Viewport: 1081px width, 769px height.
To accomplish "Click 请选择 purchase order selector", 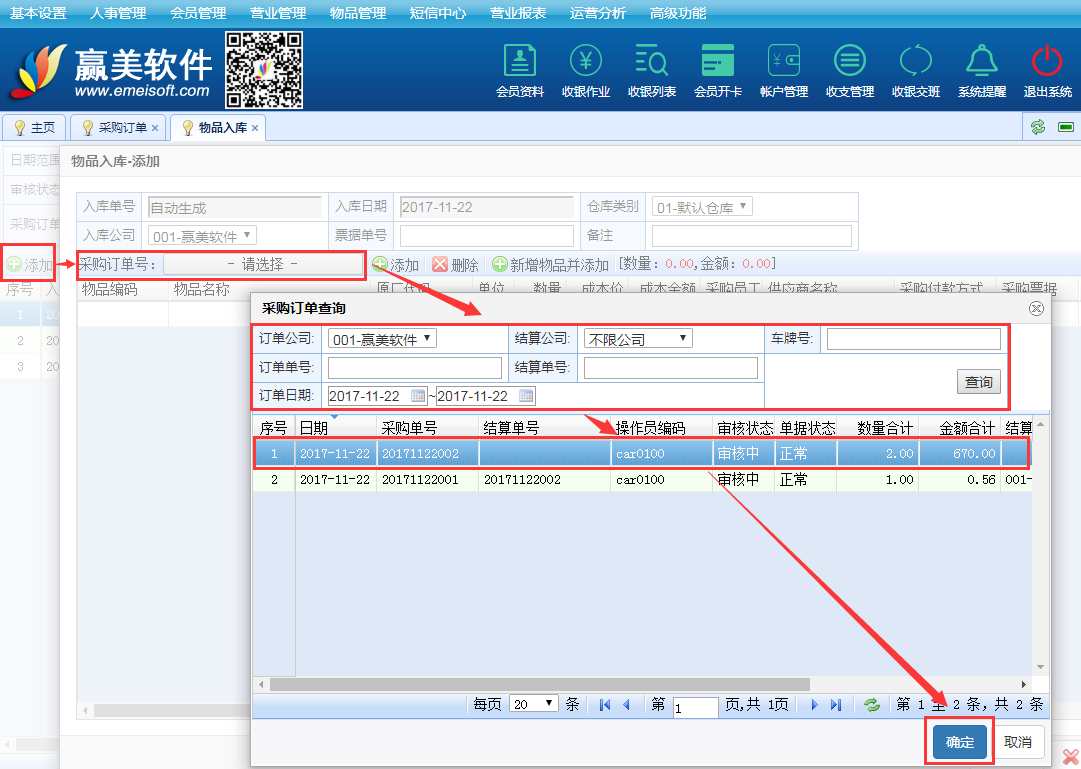I will [x=263, y=264].
